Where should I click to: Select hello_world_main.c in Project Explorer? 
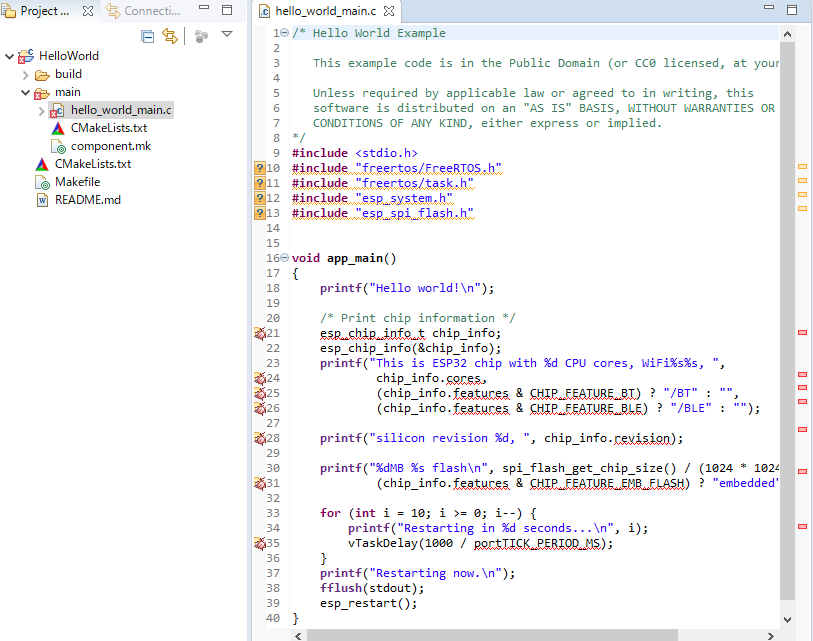tap(121, 110)
